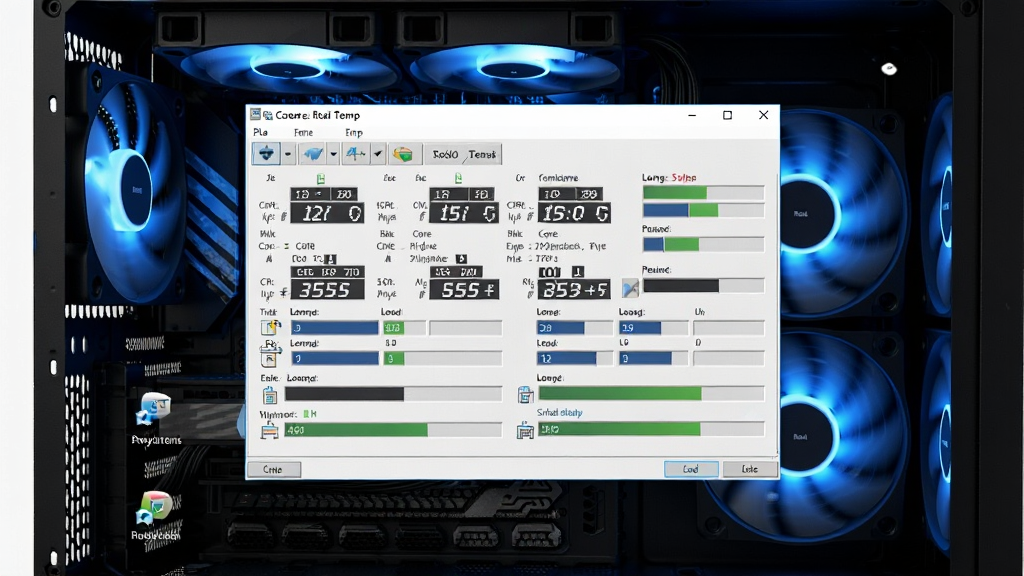Click the Louge green progress bar
This screenshot has width=1024, height=576.
pyautogui.click(x=651, y=393)
